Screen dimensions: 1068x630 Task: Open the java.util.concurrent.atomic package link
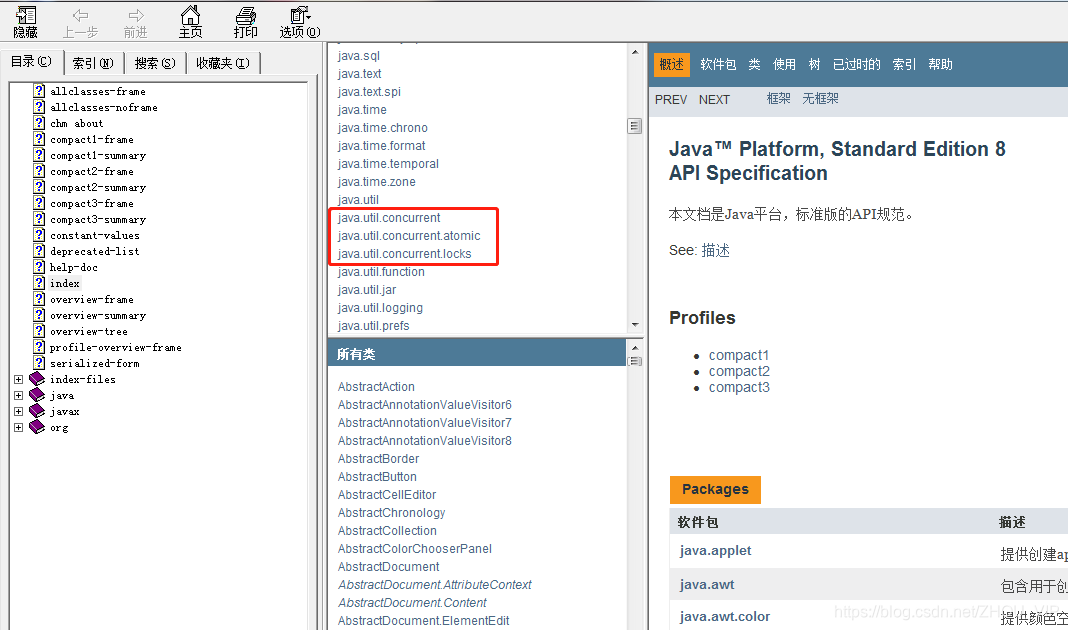[x=409, y=236]
